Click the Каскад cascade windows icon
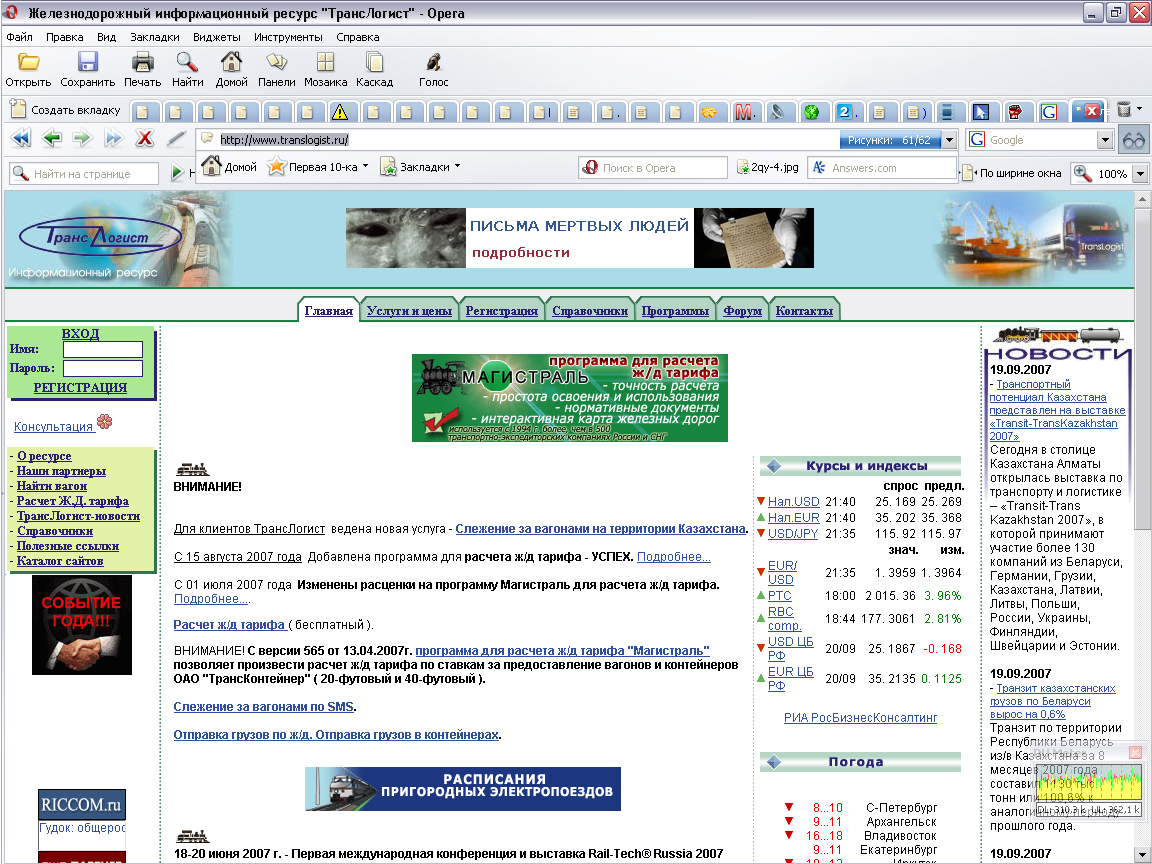The height and width of the screenshot is (864, 1152). (374, 62)
